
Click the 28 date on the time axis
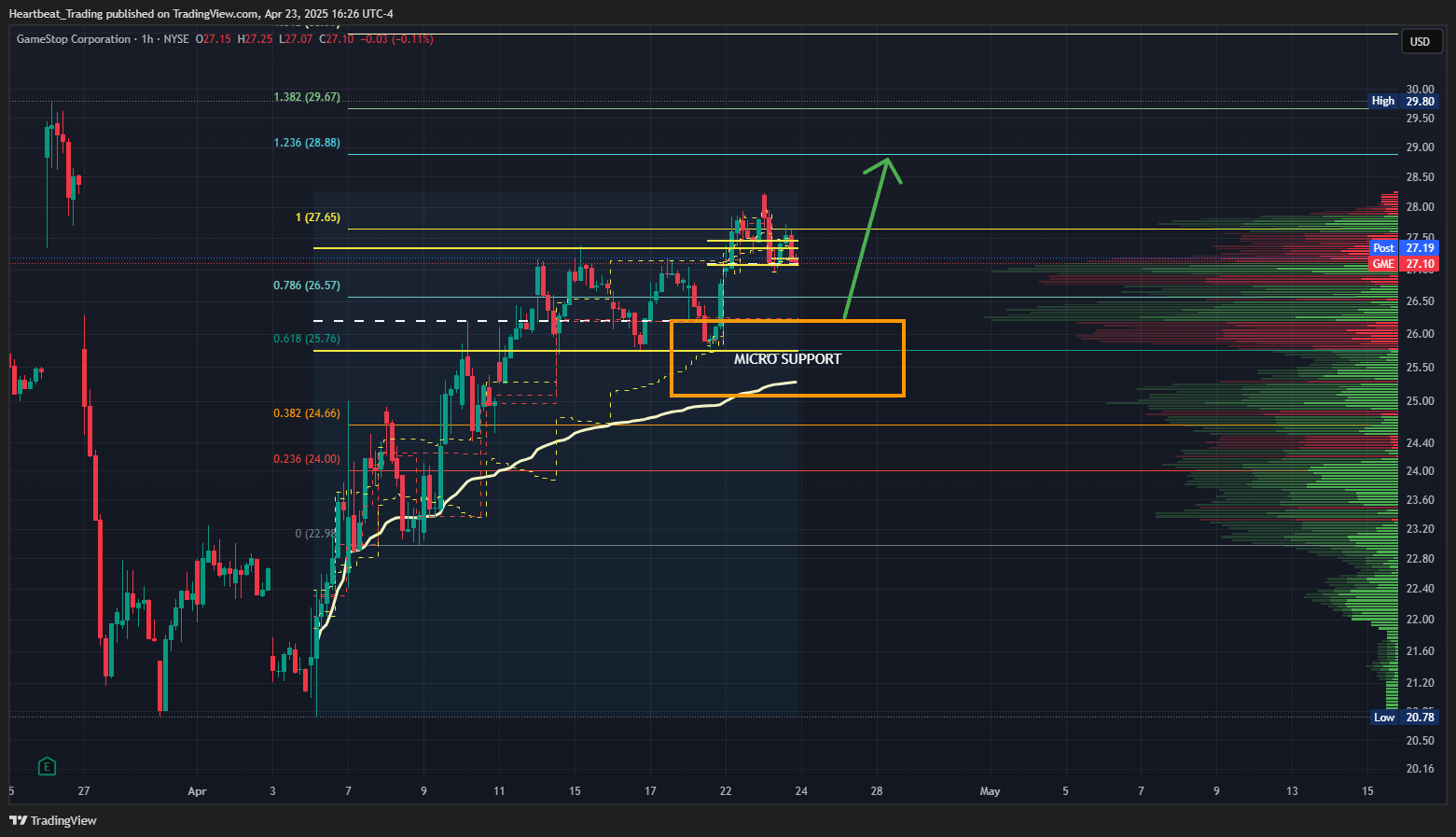[877, 791]
